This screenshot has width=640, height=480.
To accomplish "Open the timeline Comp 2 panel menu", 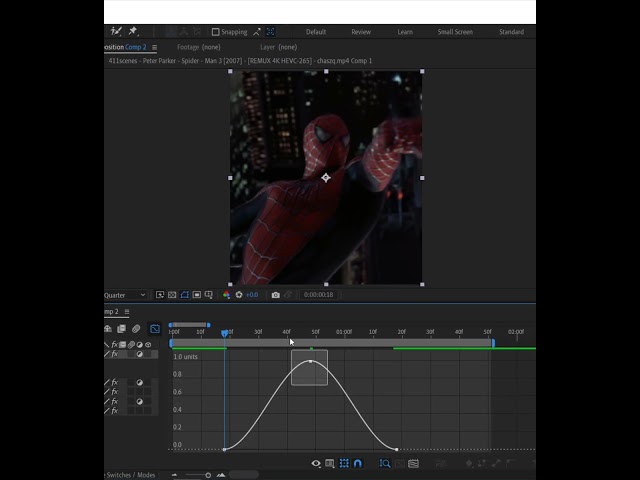I will (x=127, y=312).
